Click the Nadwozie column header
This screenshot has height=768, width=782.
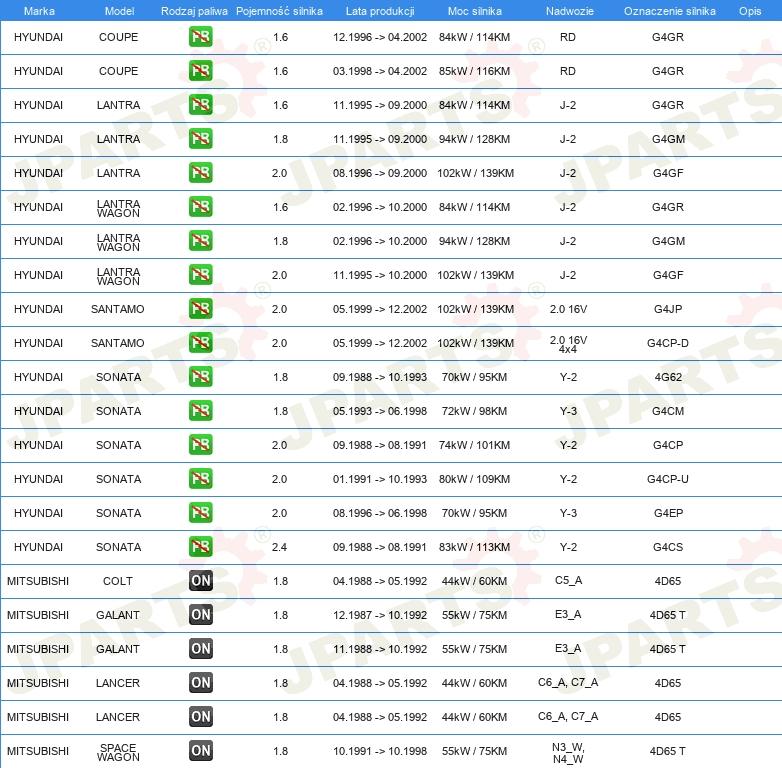coord(570,11)
